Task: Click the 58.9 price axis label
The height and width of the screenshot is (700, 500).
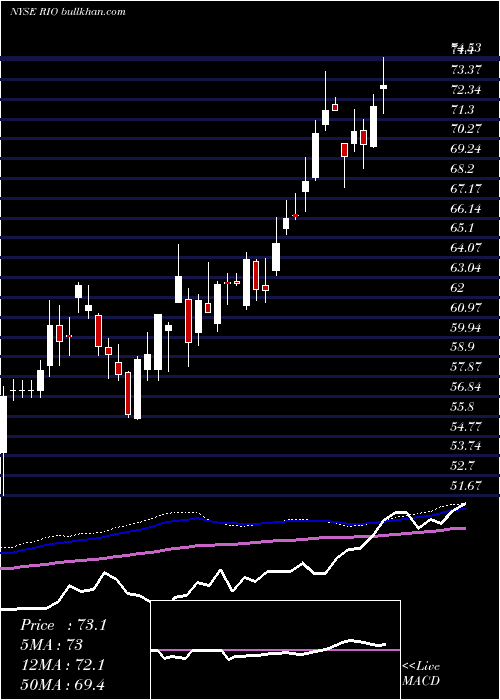Action: click(x=463, y=347)
